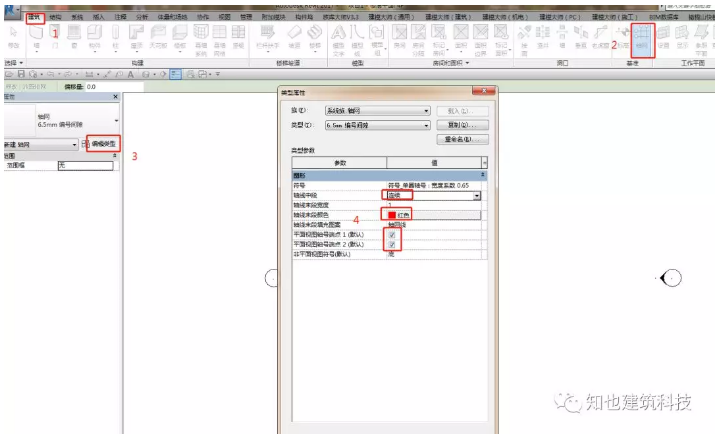The width and height of the screenshot is (716, 440).
Task: Switch to the 注释 (Annotate) ribbon tab
Action: tap(120, 17)
